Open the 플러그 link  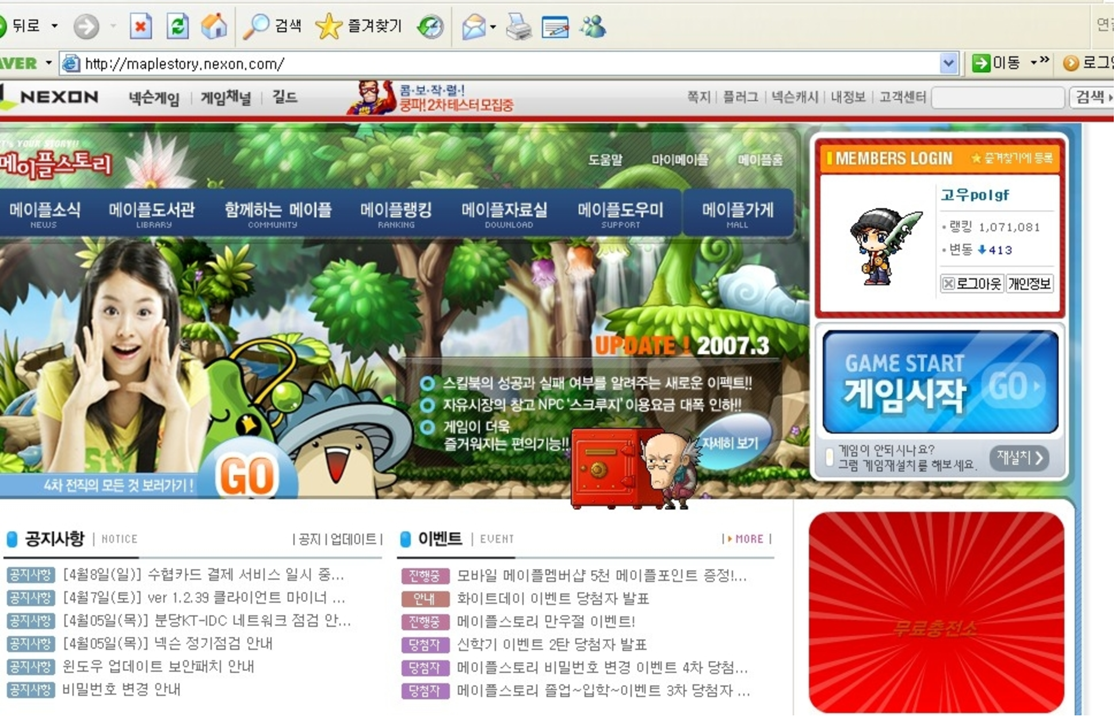tap(740, 97)
